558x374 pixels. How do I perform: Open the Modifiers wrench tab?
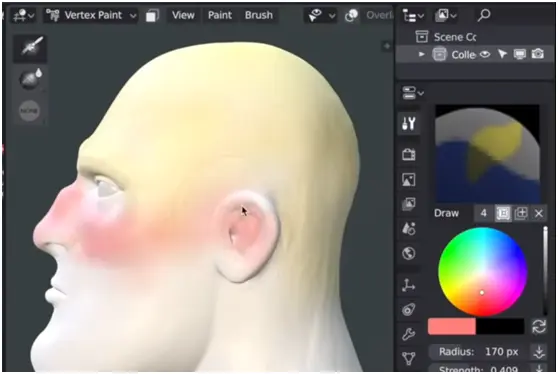(409, 334)
